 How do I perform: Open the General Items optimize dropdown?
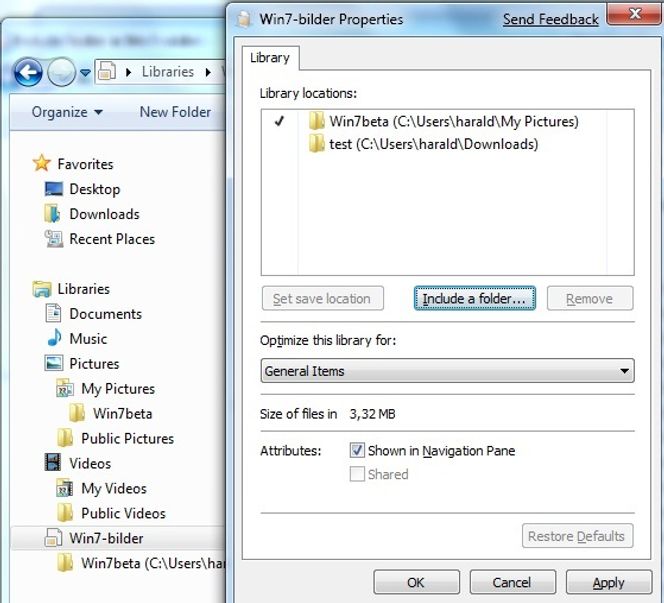[448, 371]
